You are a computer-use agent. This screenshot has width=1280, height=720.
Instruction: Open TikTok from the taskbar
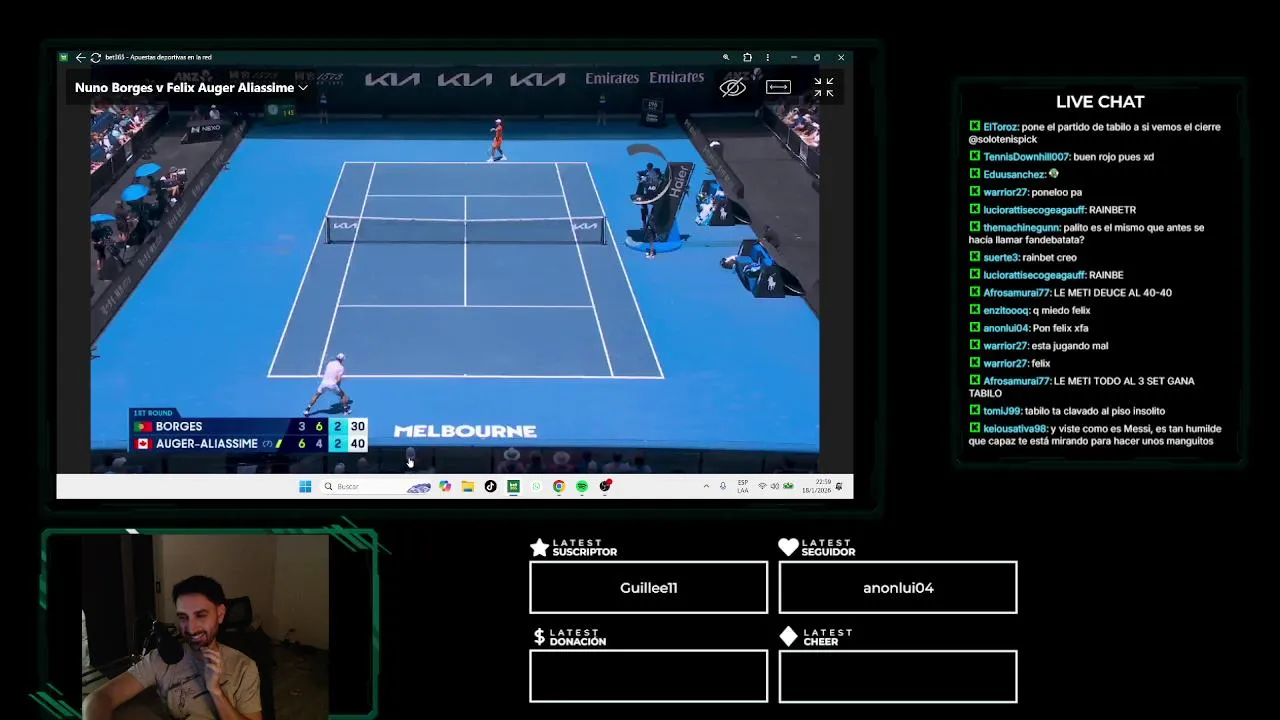pos(490,486)
